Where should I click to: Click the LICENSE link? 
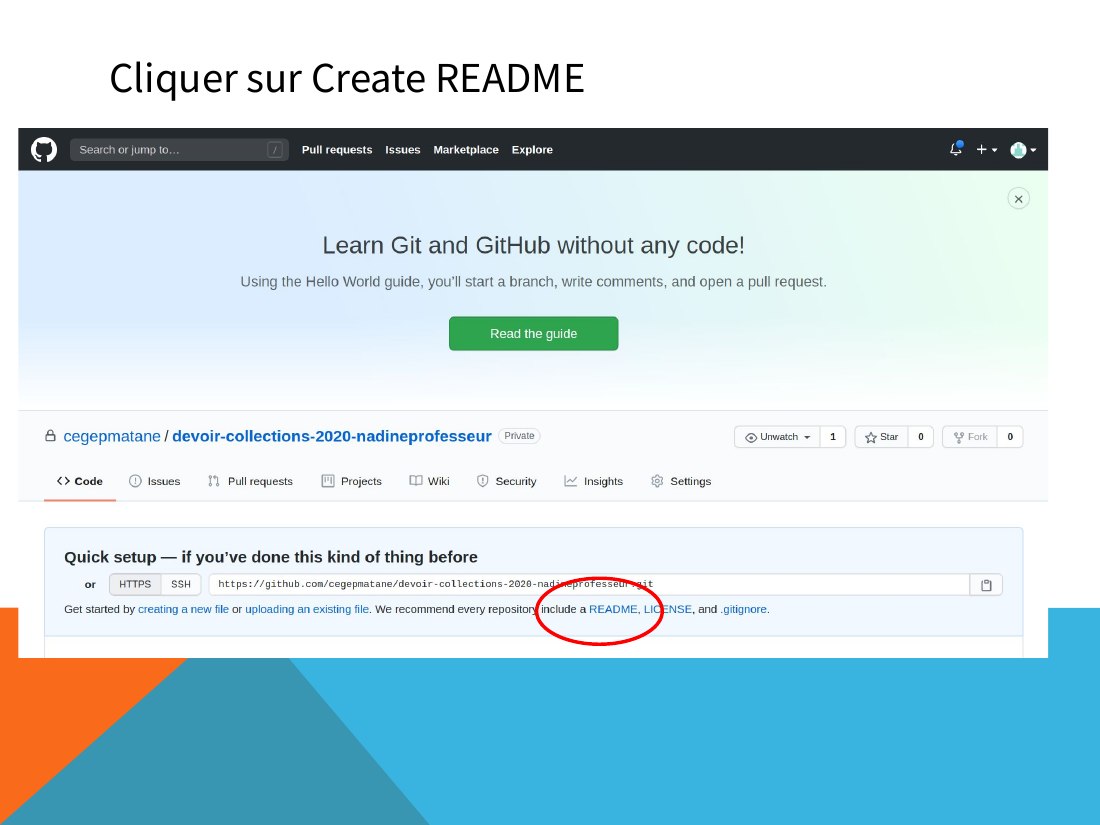click(667, 609)
